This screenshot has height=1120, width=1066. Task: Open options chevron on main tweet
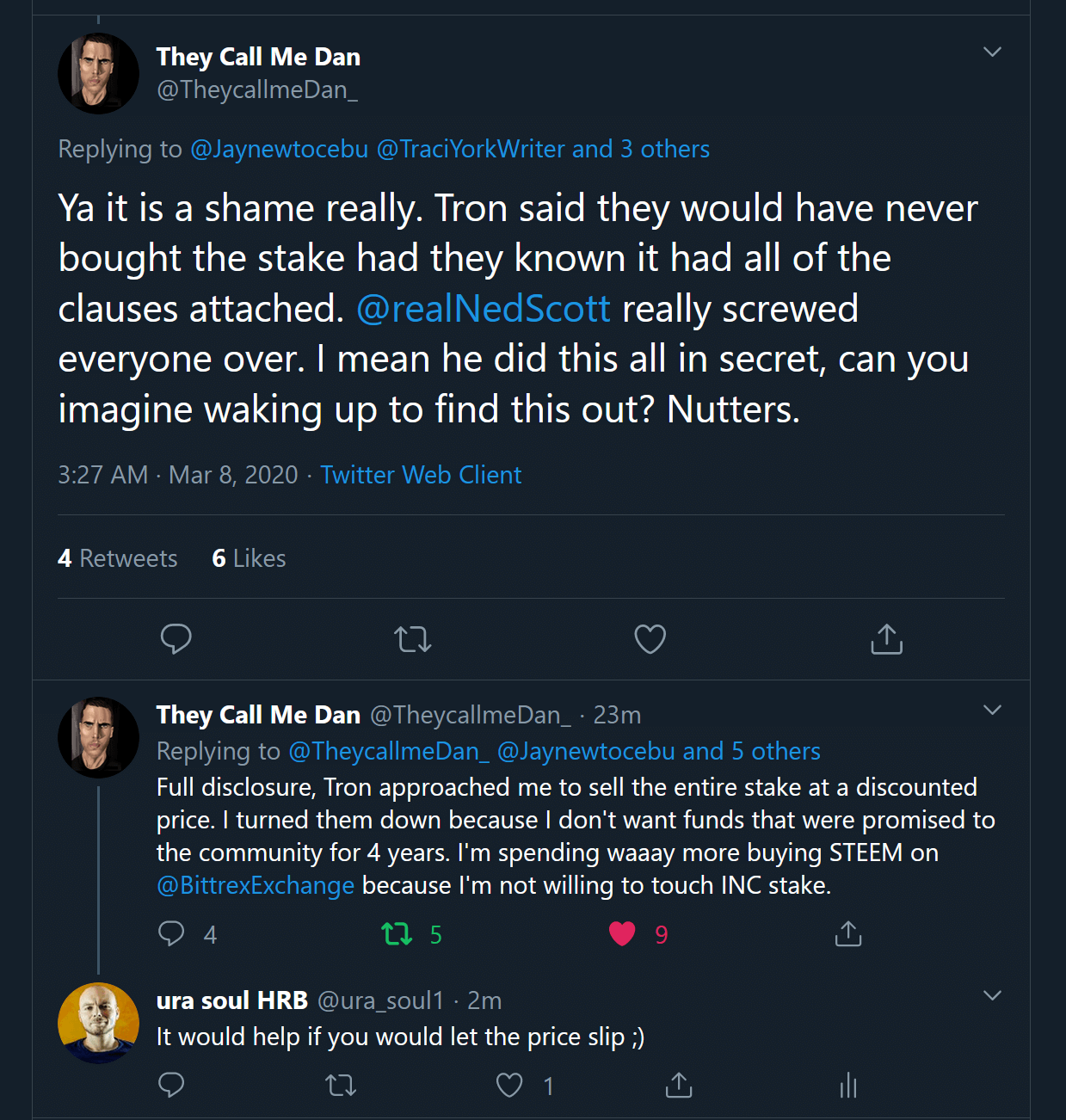click(x=992, y=52)
